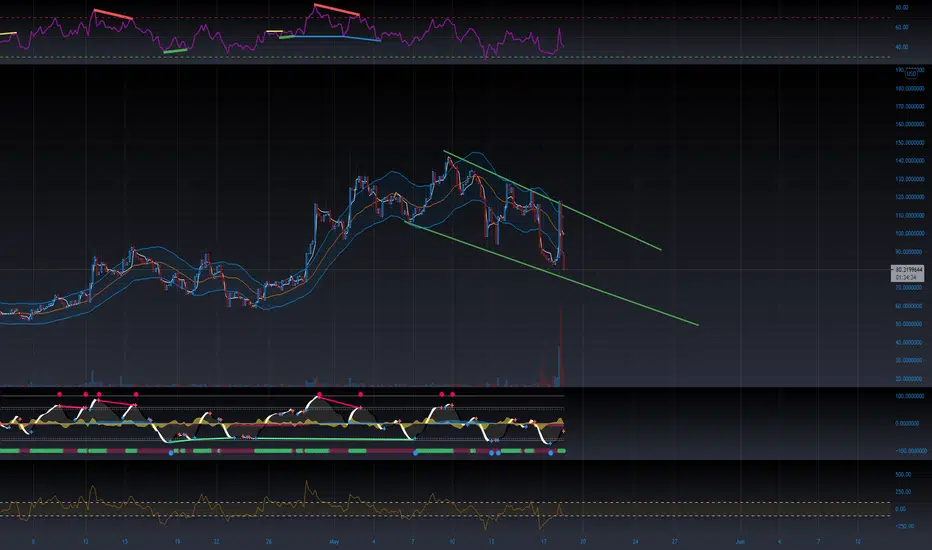Click the May label on the time axis
Viewport: 932px width, 550px height.
[334, 542]
